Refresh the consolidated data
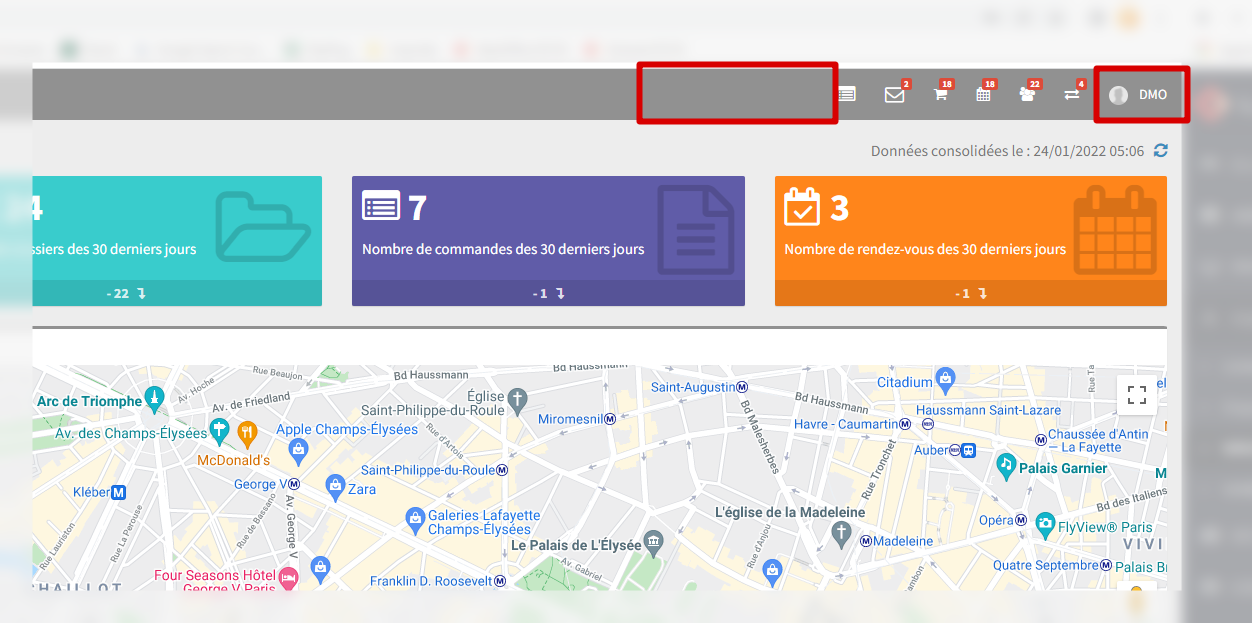 1160,151
